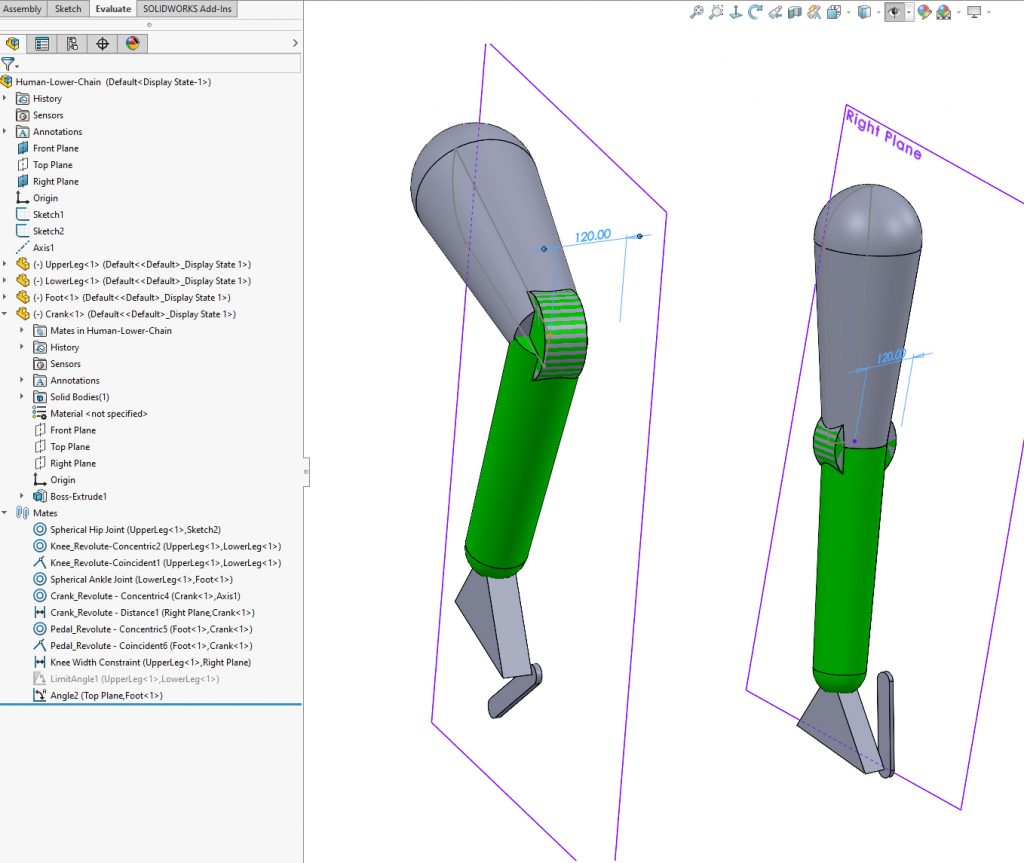
Task: Expand the UpperLeg<1> component node
Action: 6,264
